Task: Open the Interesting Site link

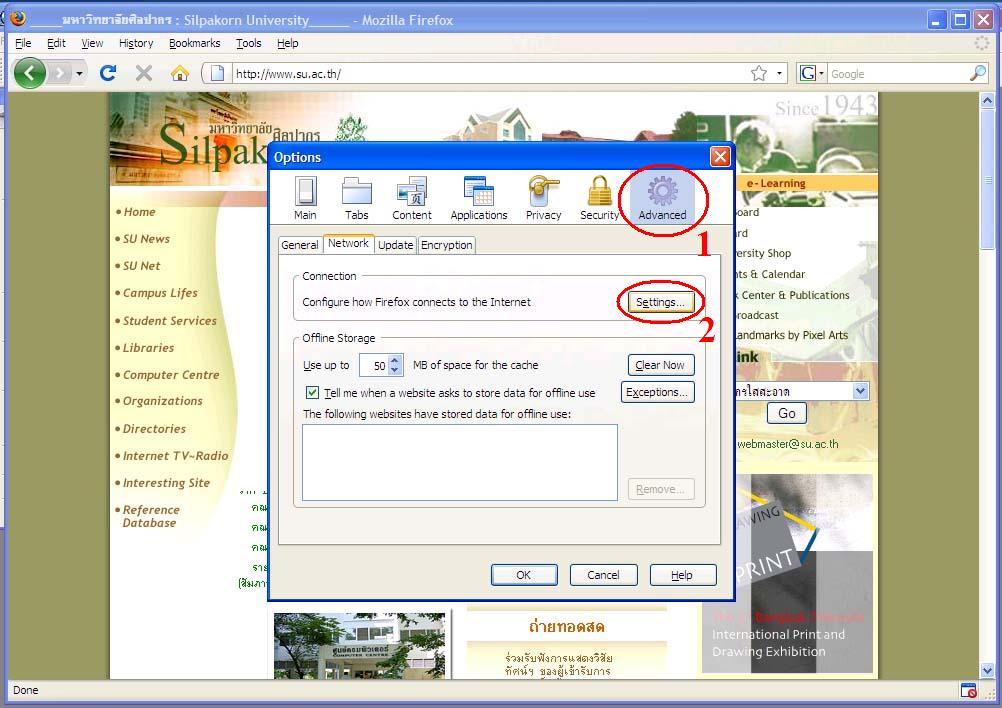Action: (166, 482)
